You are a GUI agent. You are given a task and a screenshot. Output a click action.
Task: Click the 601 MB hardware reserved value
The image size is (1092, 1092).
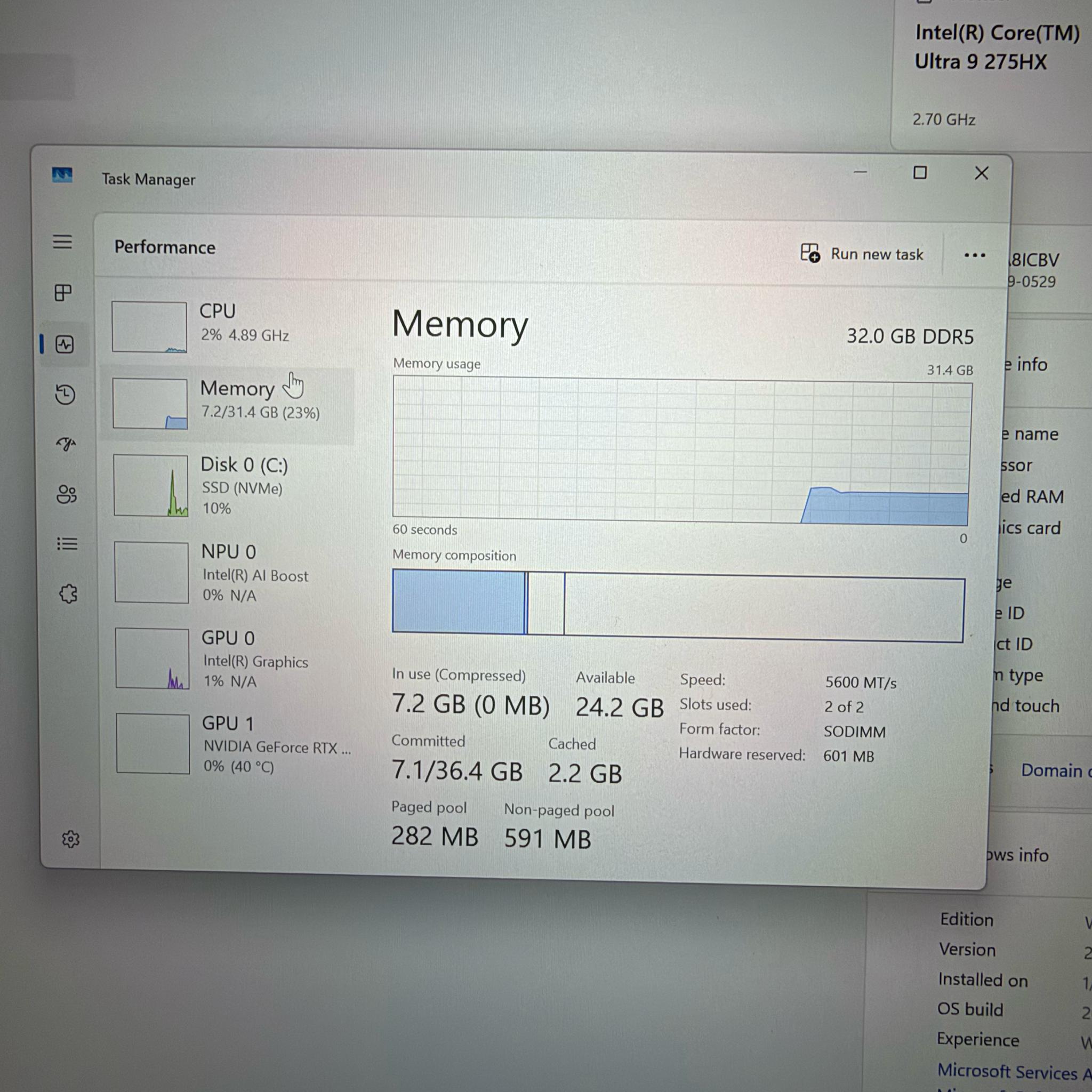[848, 756]
